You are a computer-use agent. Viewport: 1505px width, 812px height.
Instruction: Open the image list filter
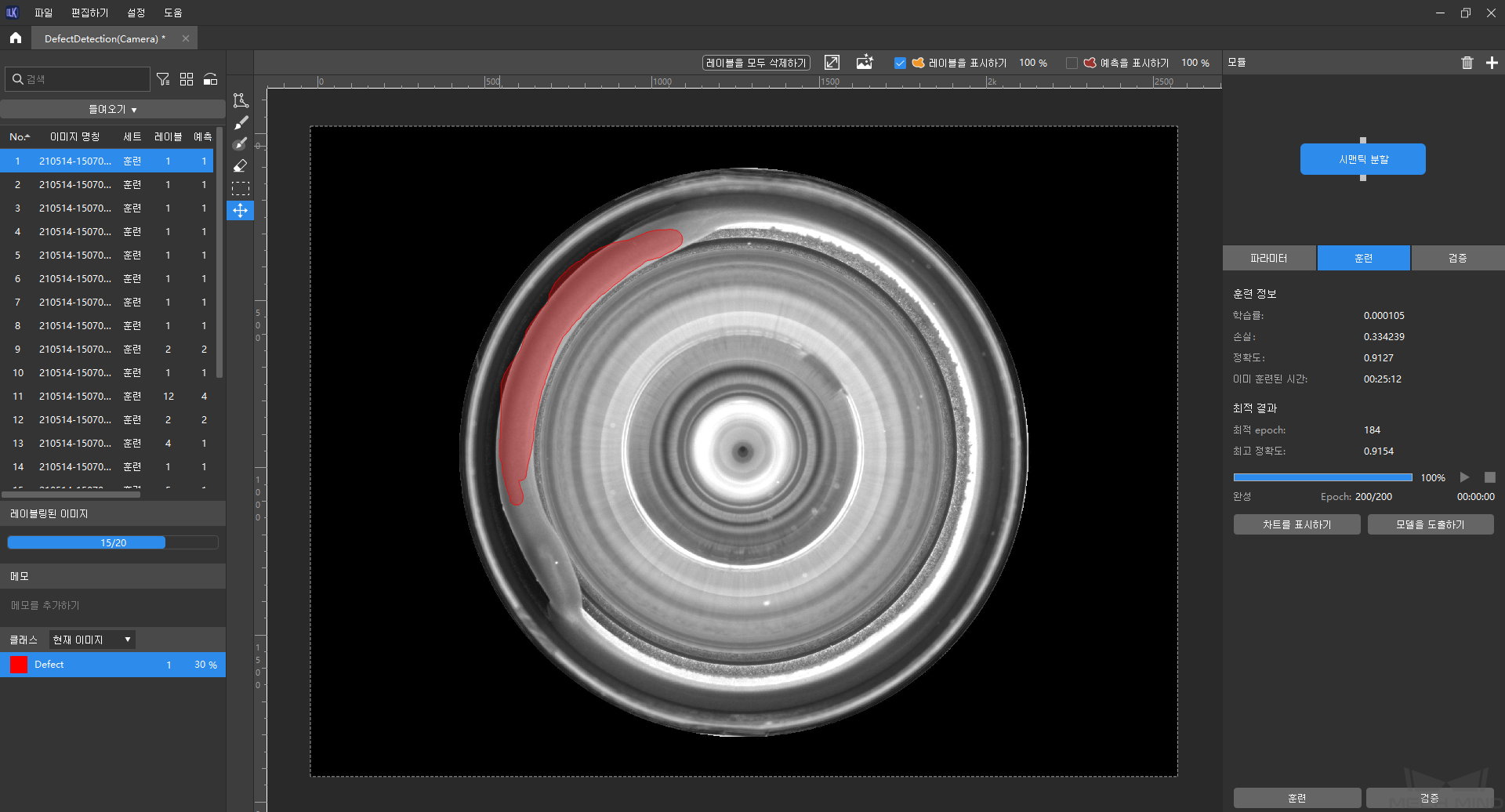(x=163, y=79)
